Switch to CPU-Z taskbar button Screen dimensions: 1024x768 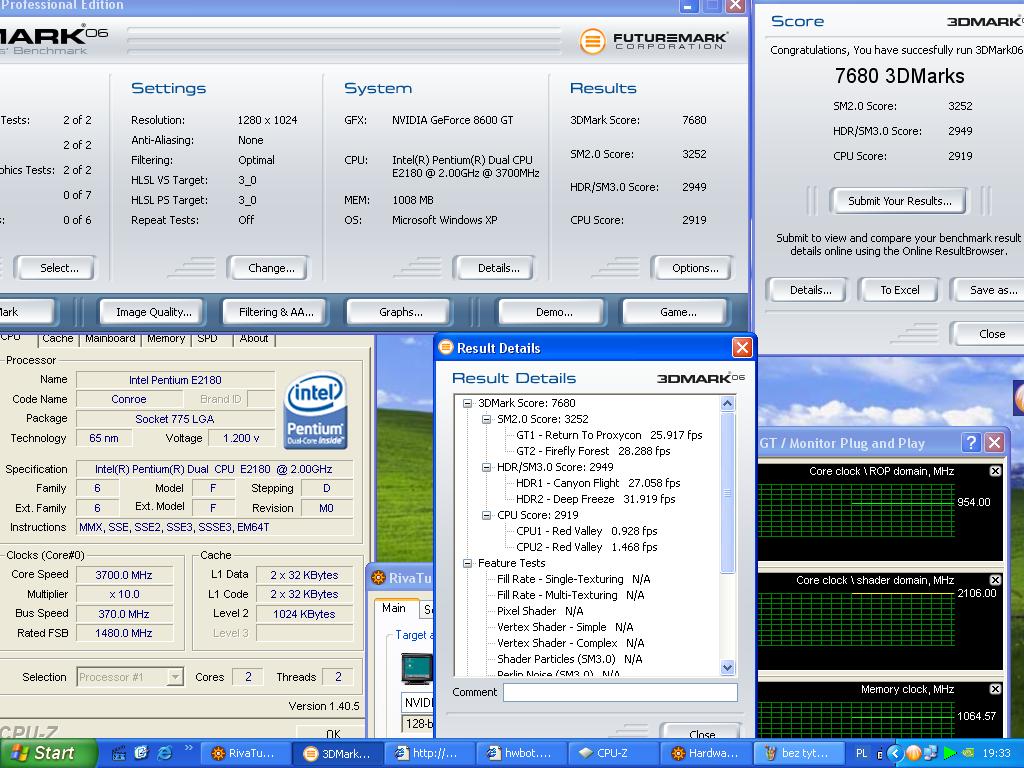click(x=611, y=753)
